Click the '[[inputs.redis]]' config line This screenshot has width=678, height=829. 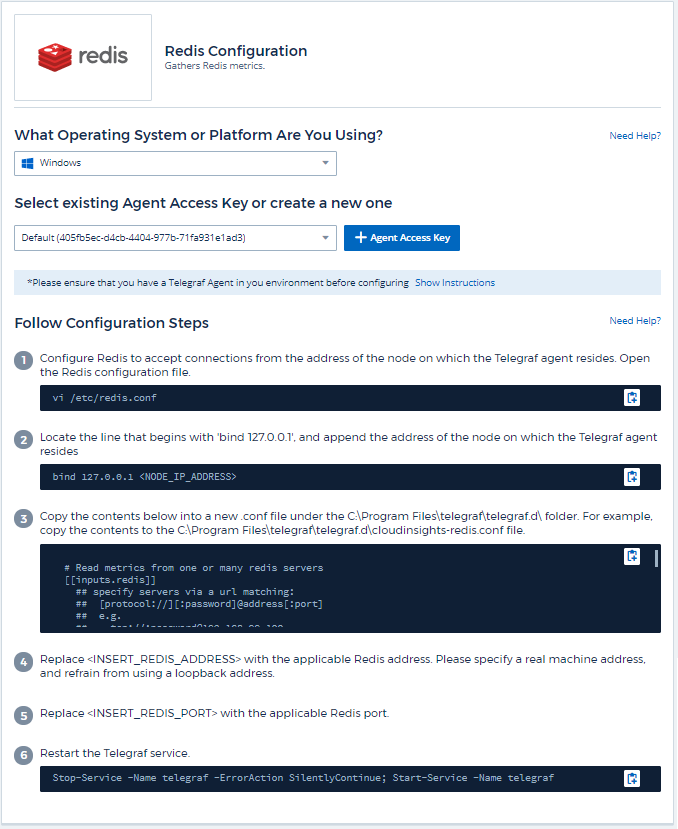110,580
